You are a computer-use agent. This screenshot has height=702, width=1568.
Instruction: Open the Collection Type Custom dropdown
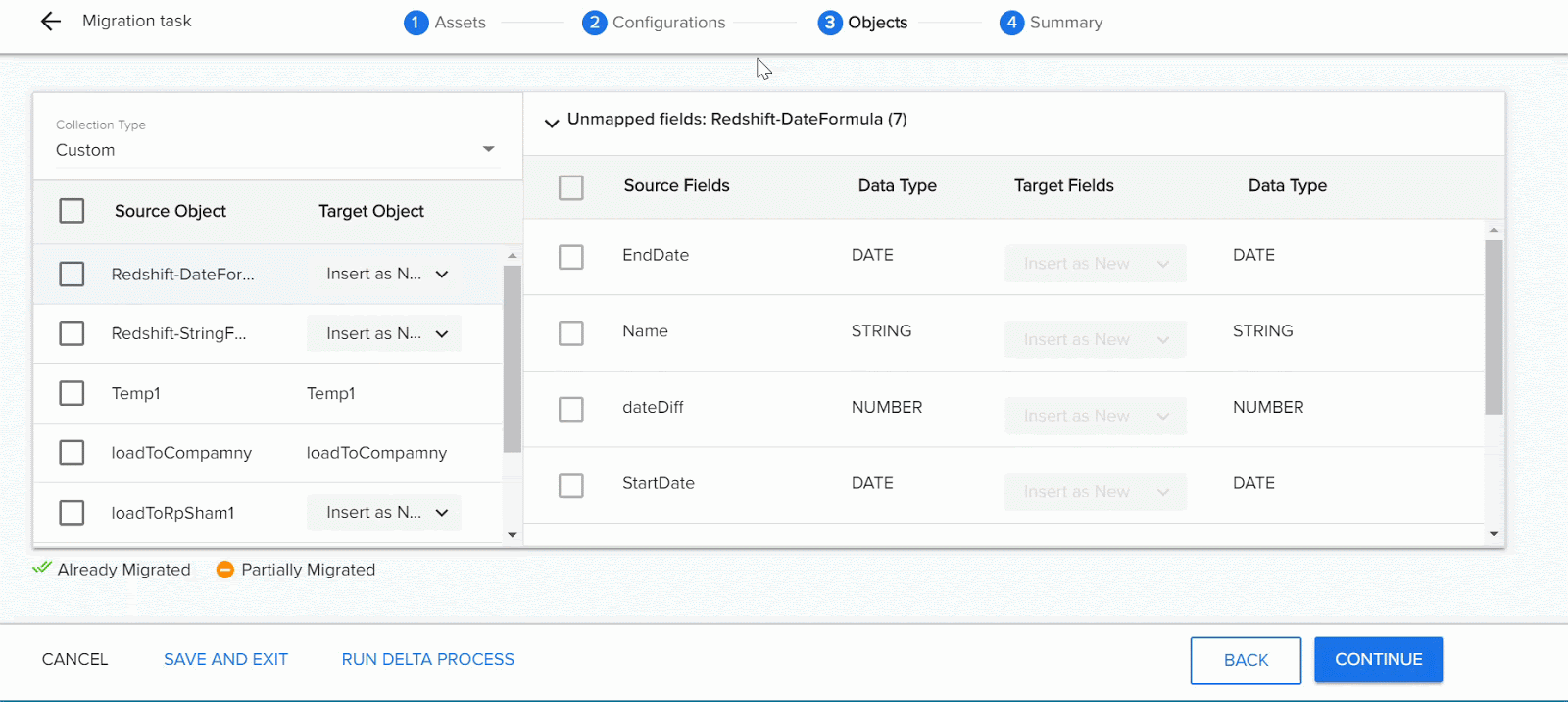coord(276,149)
